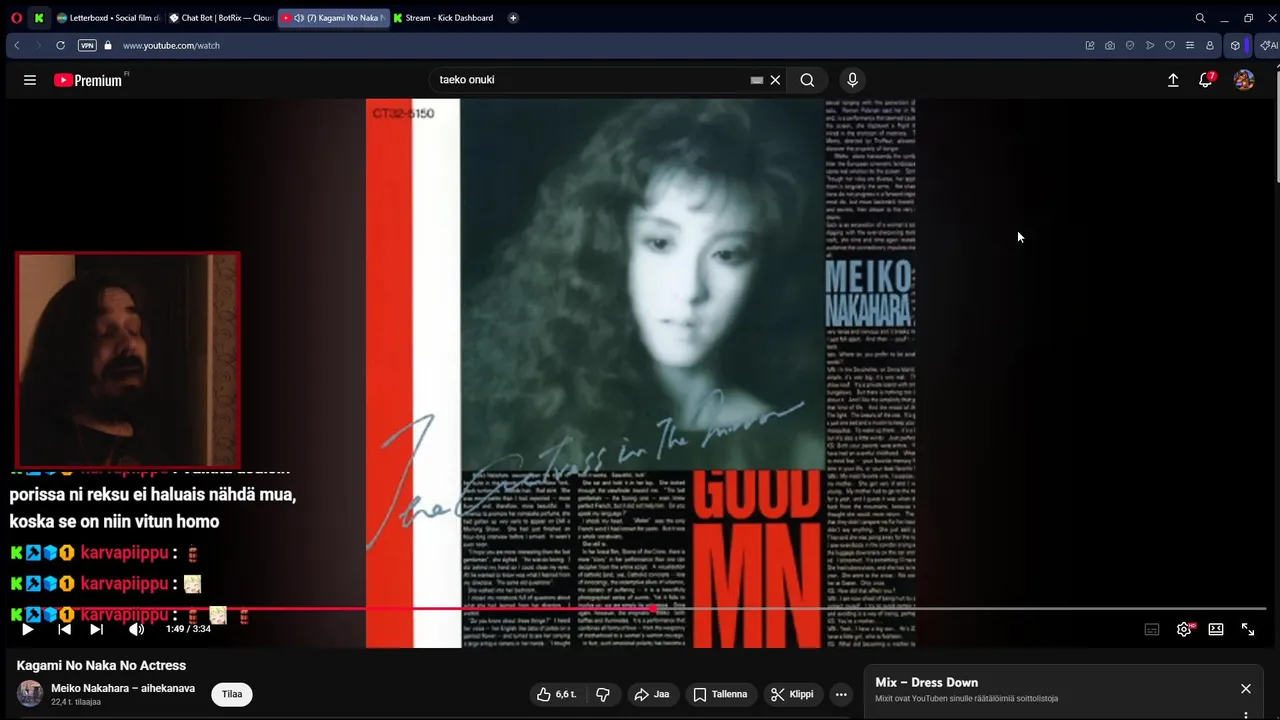This screenshot has width=1280, height=720.
Task: Select the Kagami No Naka YouTube tab
Action: 333,18
